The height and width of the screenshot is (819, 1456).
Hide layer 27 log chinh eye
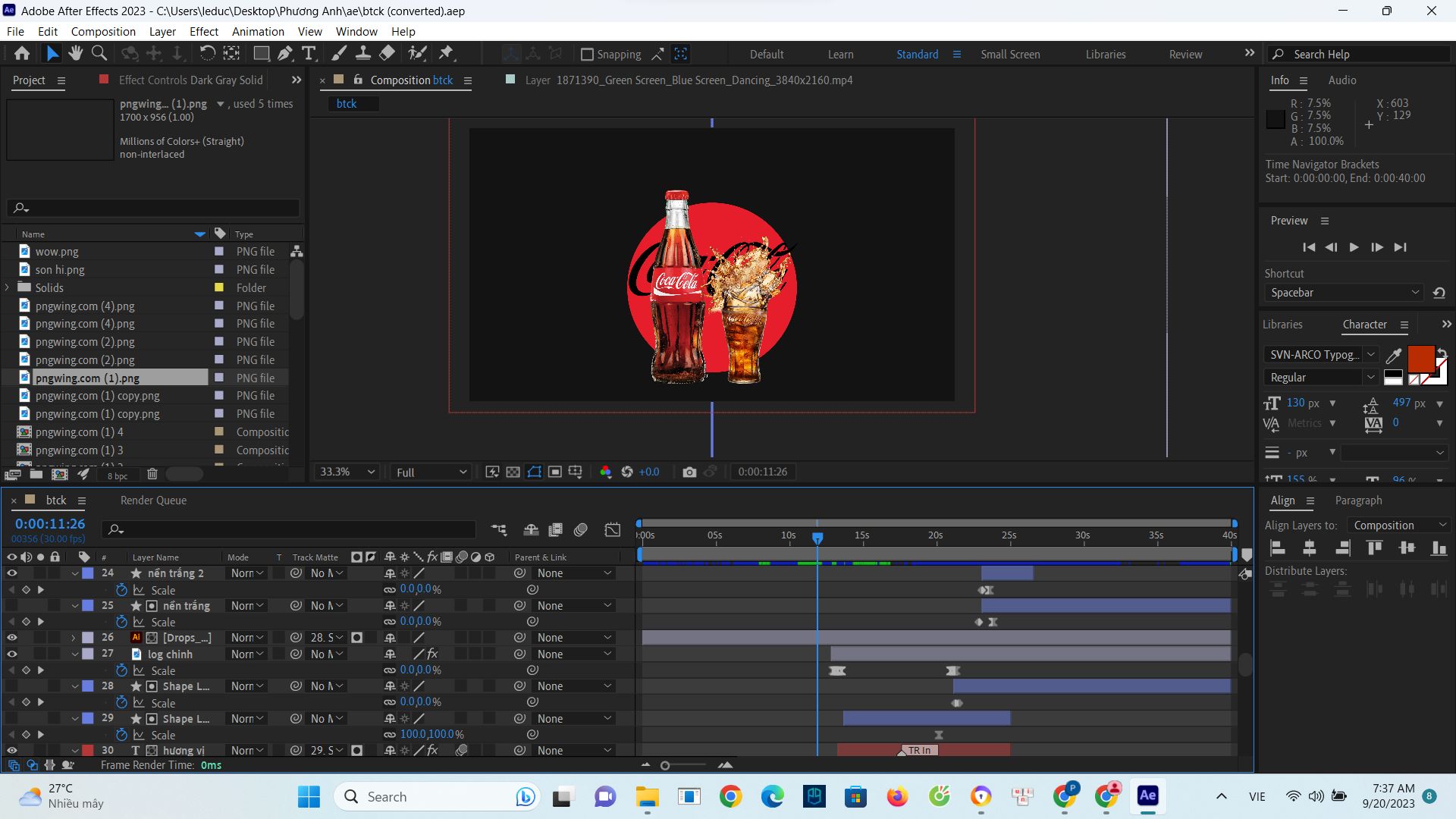point(11,654)
